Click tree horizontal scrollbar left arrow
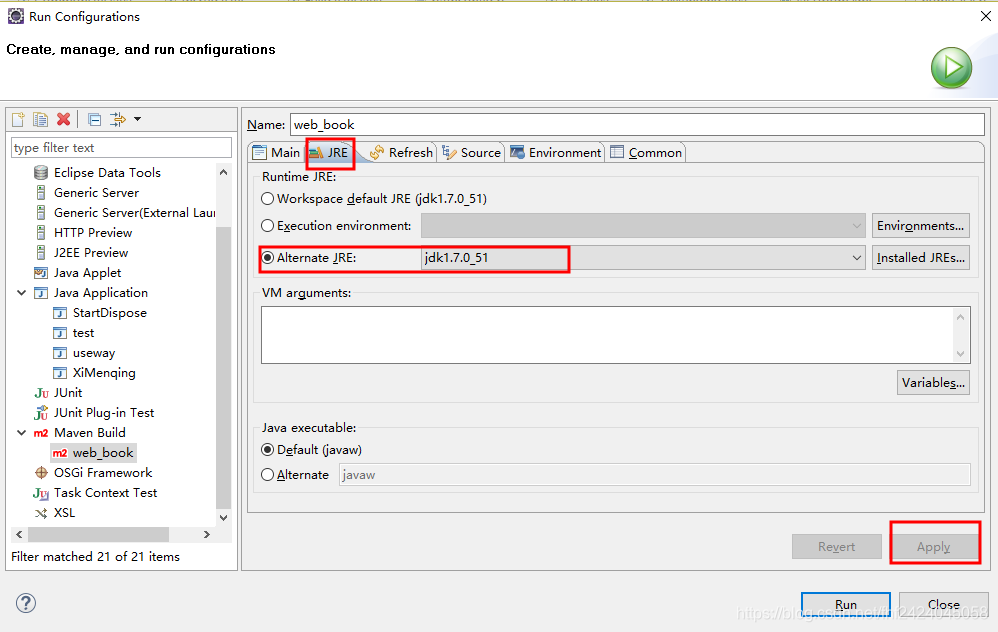This screenshot has width=998, height=632. point(19,535)
